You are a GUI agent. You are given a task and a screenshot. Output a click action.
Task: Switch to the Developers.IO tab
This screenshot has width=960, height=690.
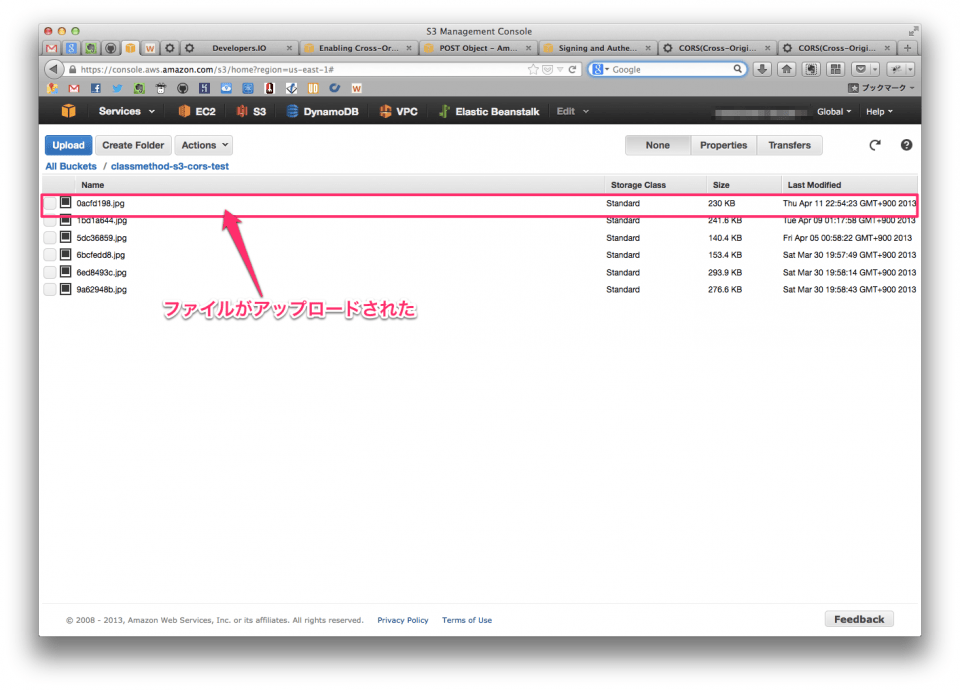pos(241,48)
